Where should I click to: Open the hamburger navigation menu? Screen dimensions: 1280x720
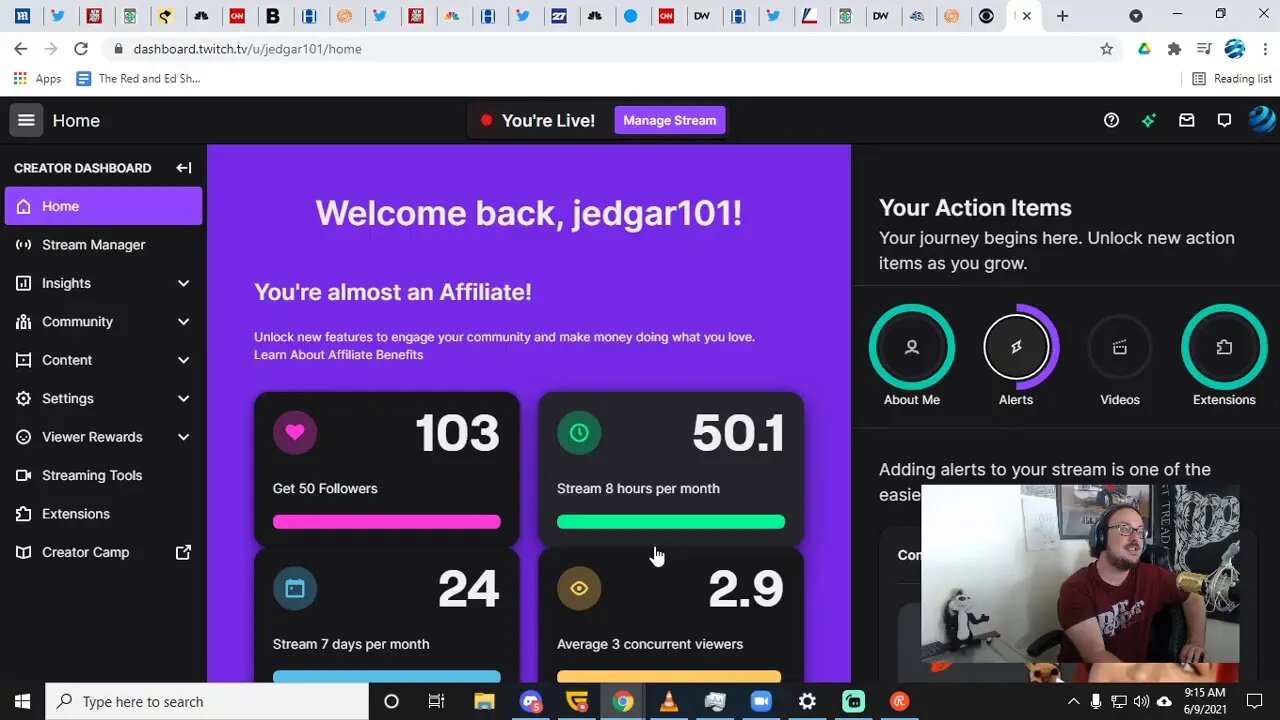(x=26, y=120)
